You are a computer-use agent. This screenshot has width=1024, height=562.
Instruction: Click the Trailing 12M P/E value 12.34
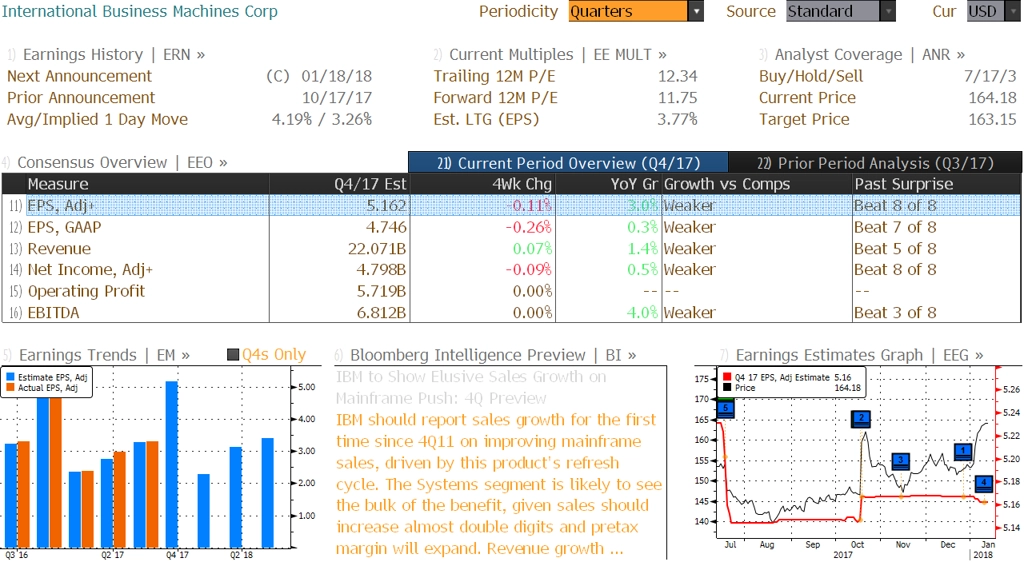[x=677, y=76]
